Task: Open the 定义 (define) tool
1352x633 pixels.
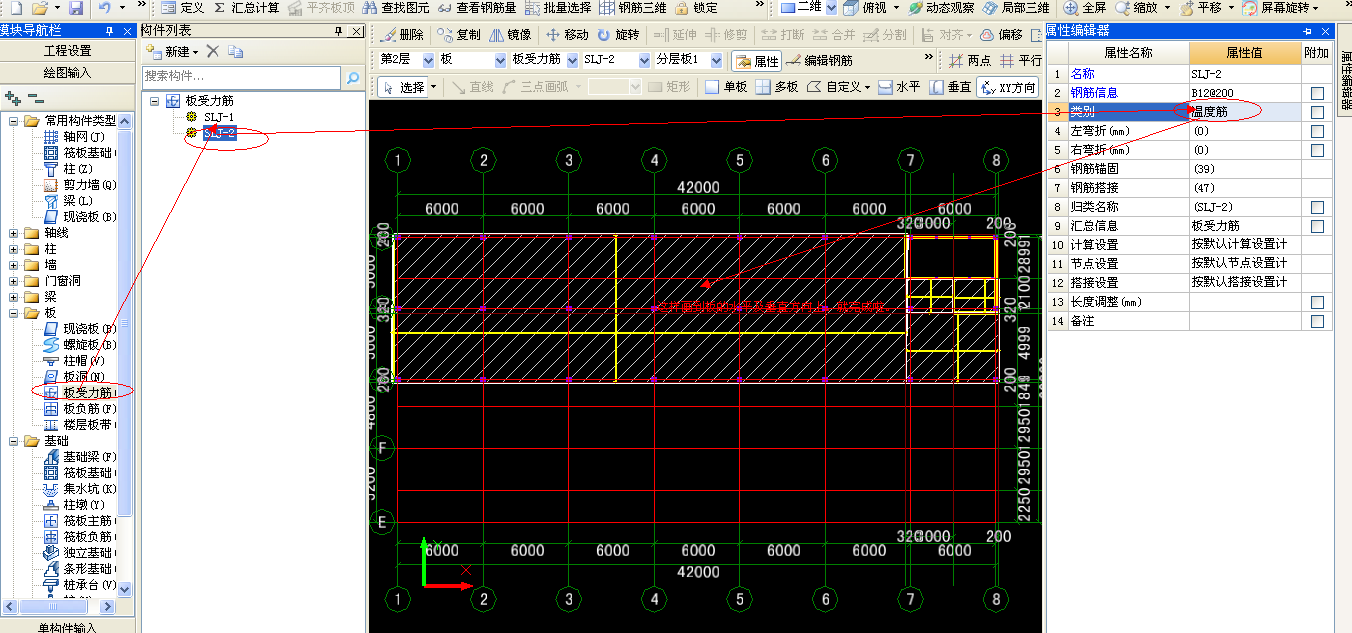Action: pos(182,8)
